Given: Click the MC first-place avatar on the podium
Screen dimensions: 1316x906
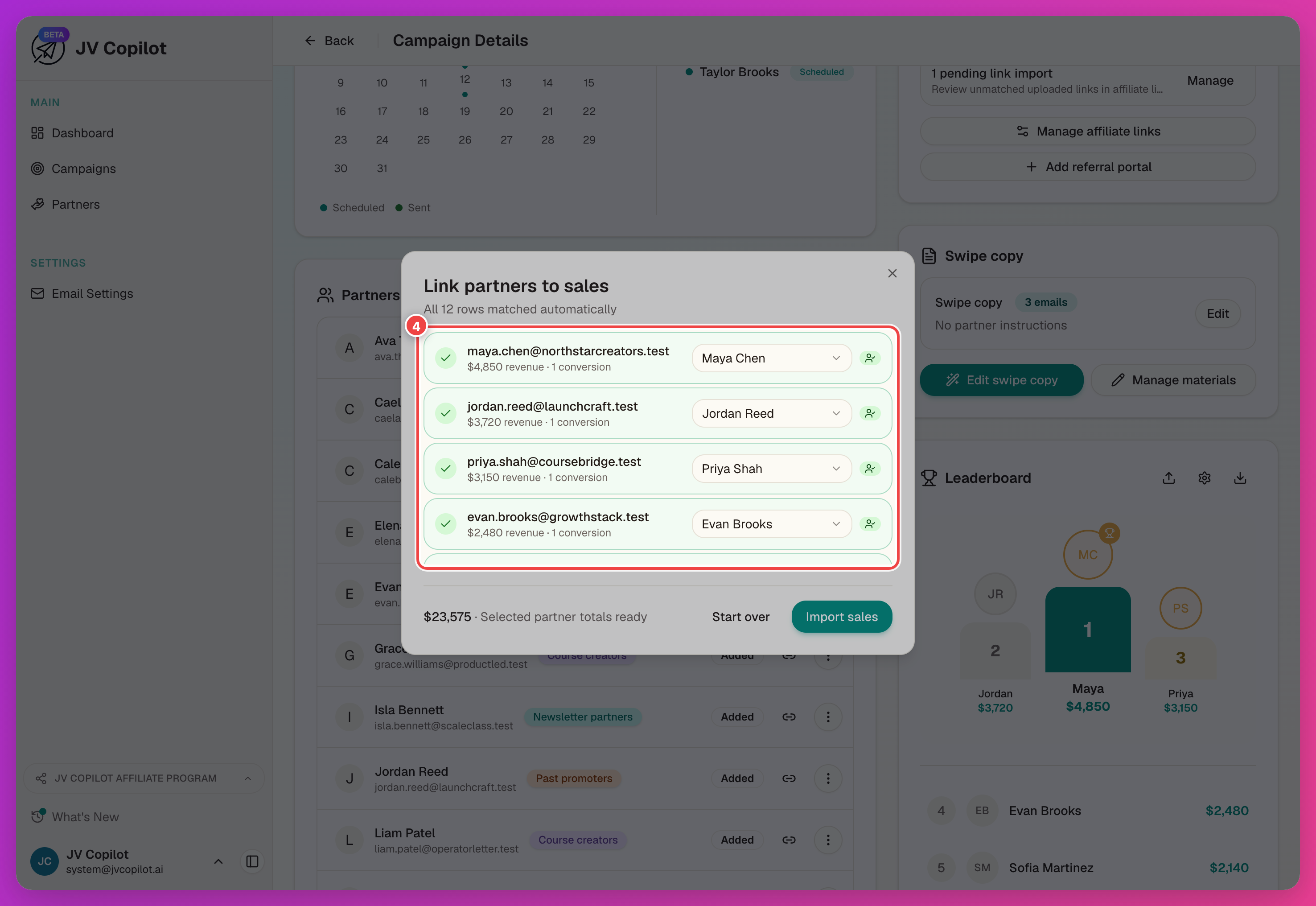Looking at the screenshot, I should 1087,555.
